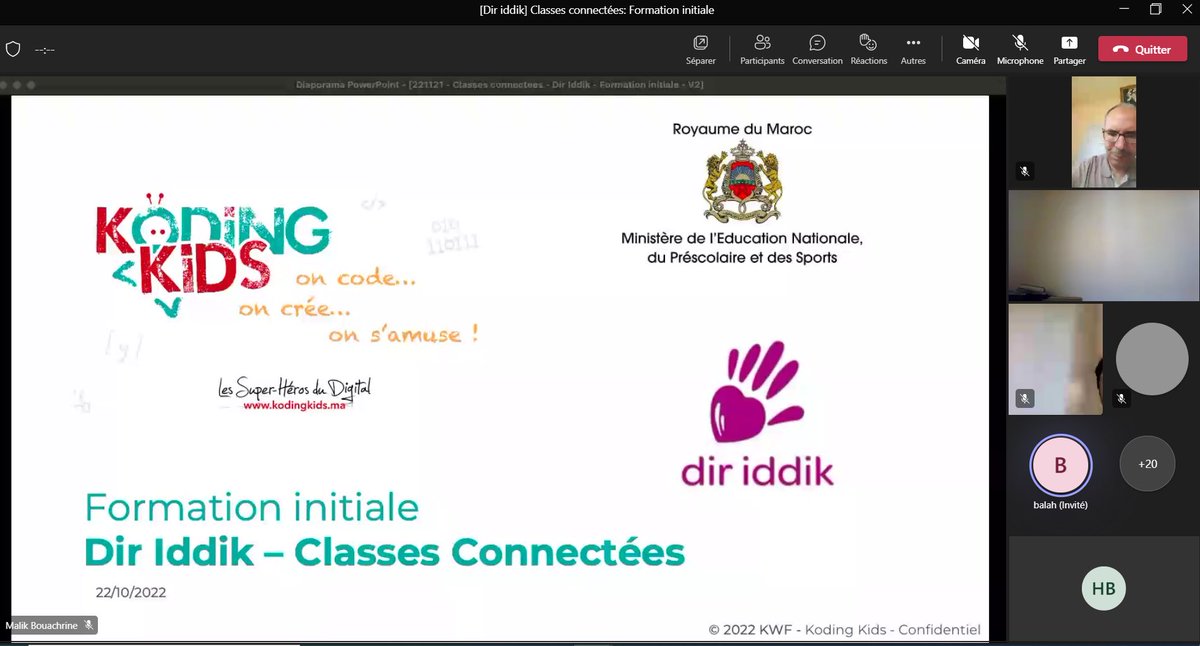Click the Partager share screen button
The width and height of the screenshot is (1200, 646).
[1069, 49]
